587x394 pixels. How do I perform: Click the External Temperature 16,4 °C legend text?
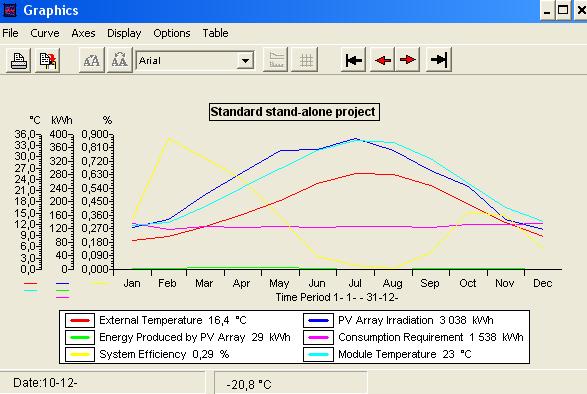(x=173, y=321)
